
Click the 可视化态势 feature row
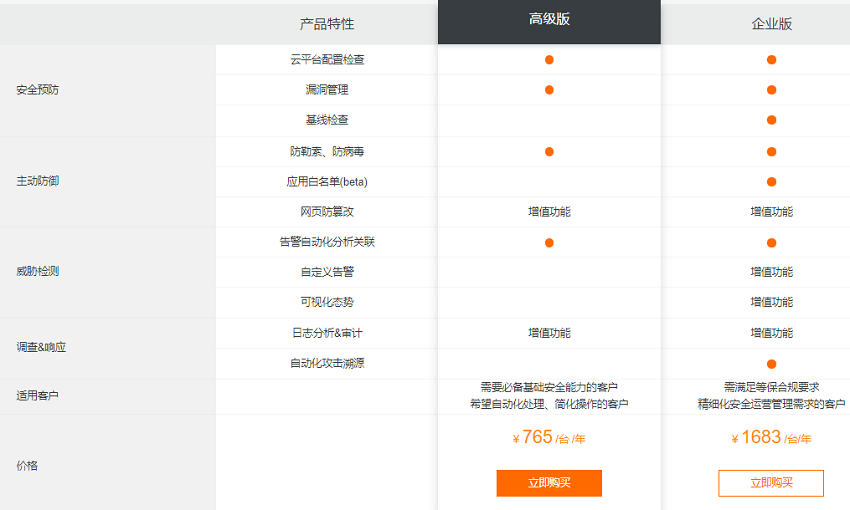click(x=327, y=302)
